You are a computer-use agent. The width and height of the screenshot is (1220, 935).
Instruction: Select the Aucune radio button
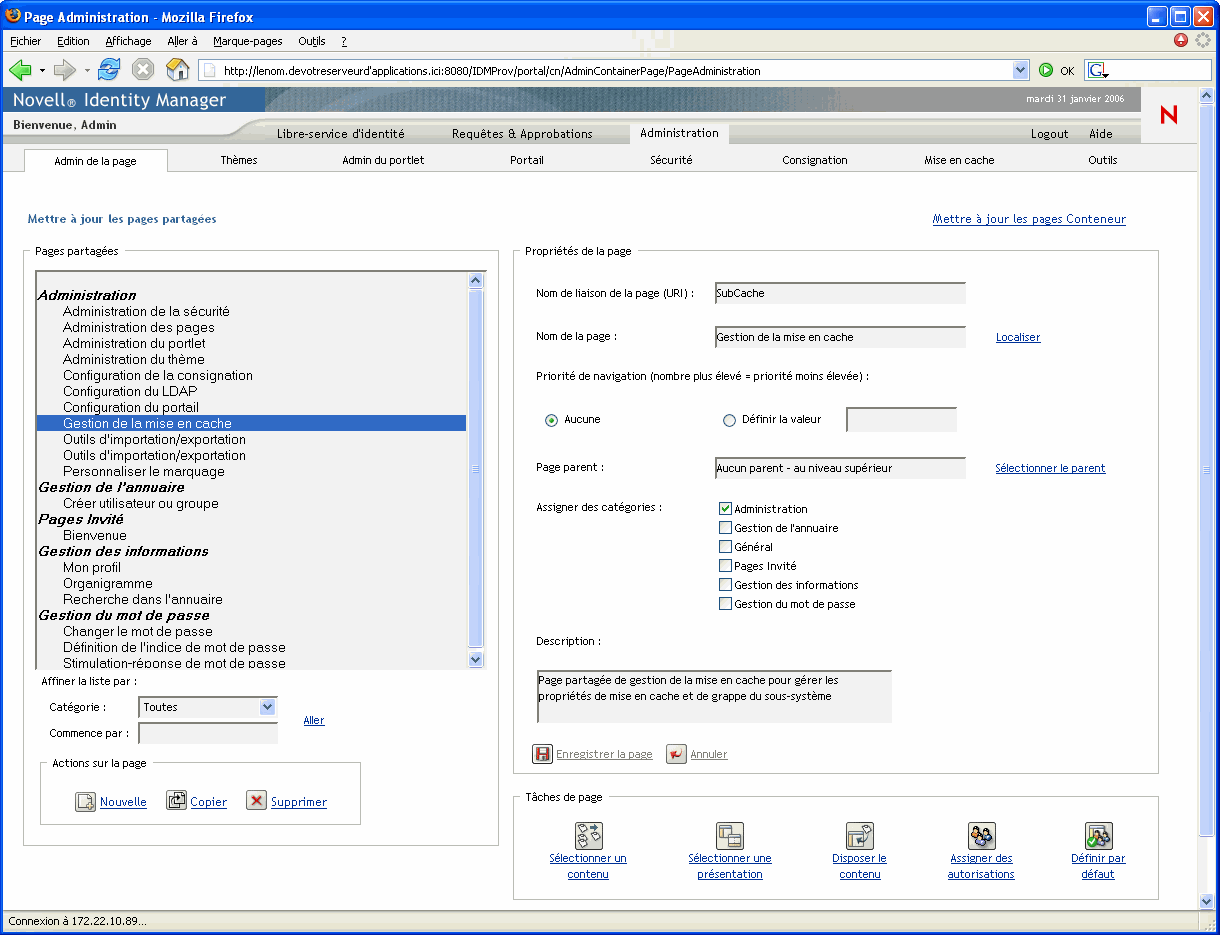click(551, 420)
